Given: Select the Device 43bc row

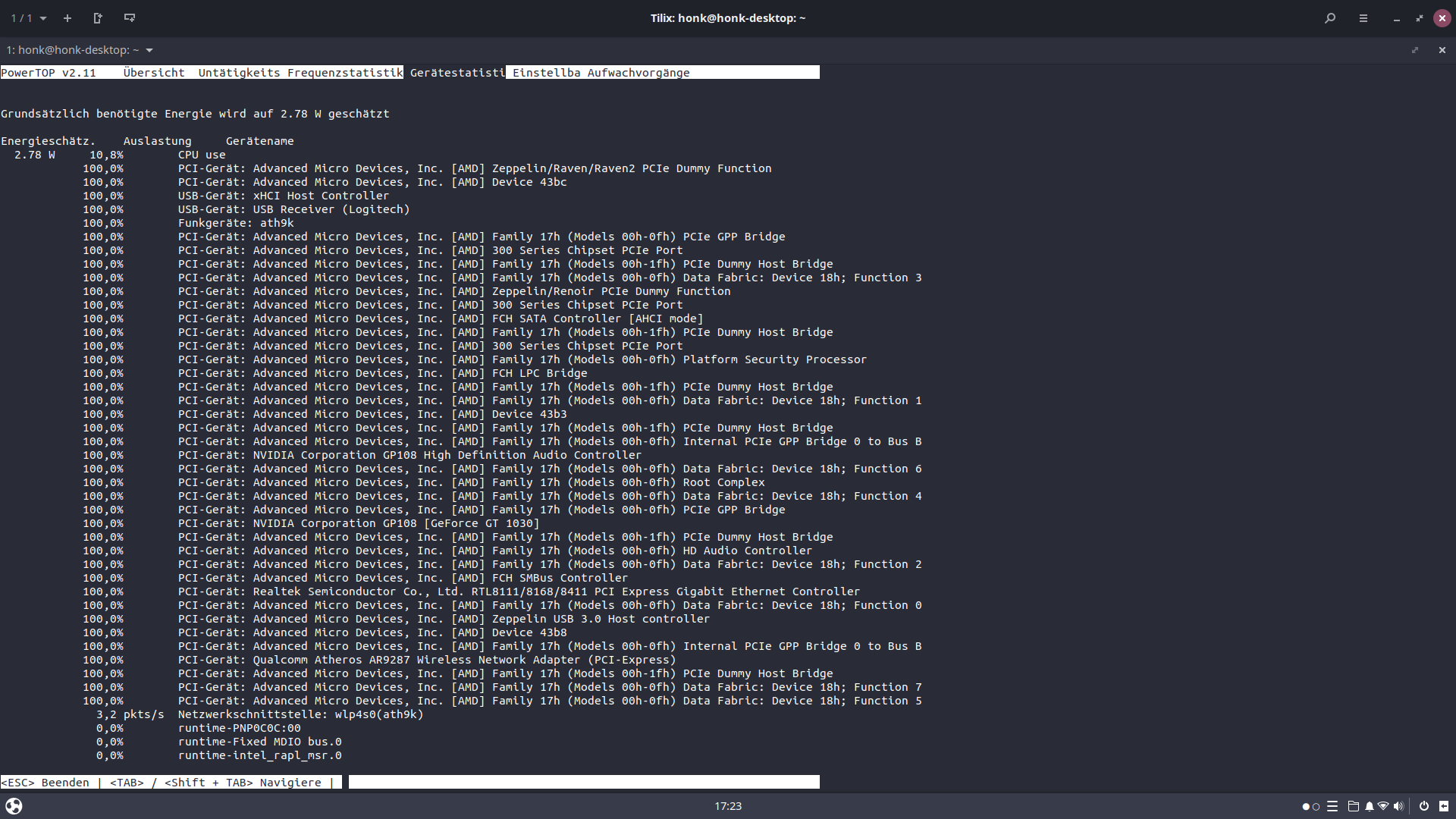Looking at the screenshot, I should (x=325, y=182).
